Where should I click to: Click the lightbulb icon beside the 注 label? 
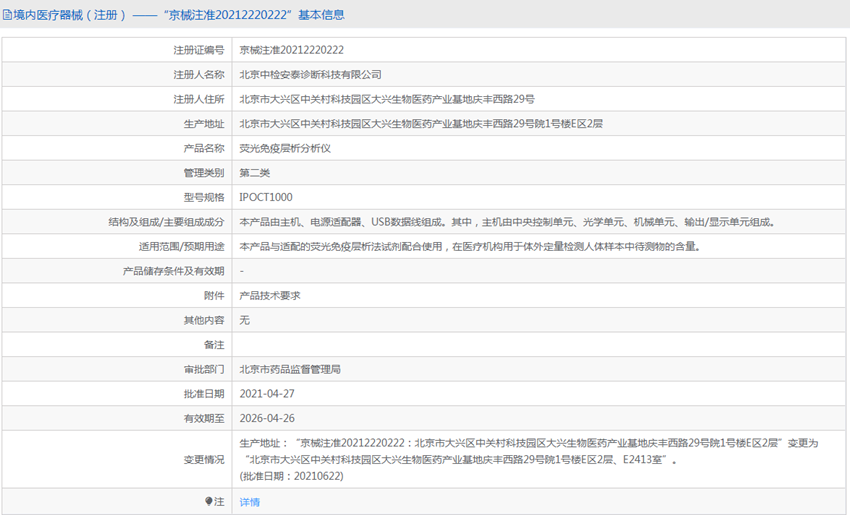(208, 501)
